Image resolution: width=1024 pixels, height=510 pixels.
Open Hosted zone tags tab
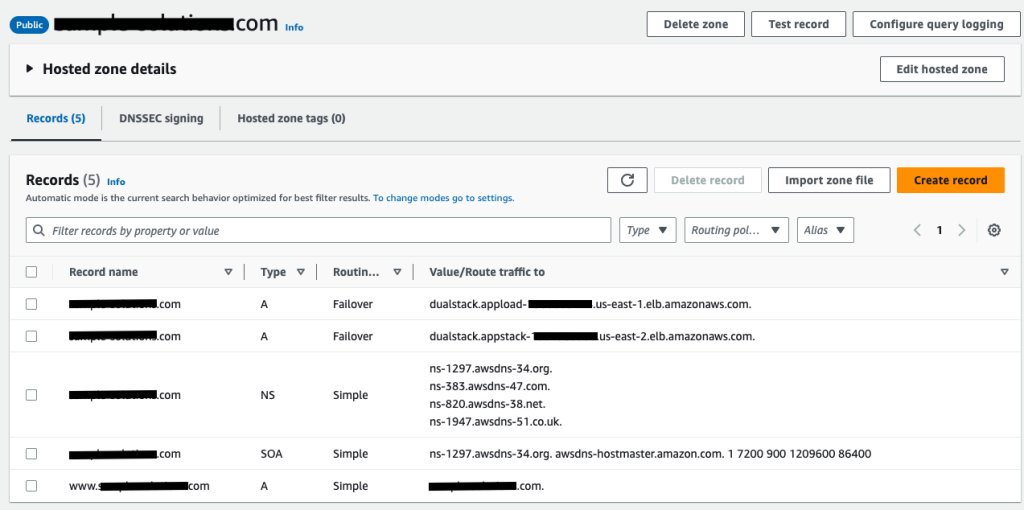291,118
